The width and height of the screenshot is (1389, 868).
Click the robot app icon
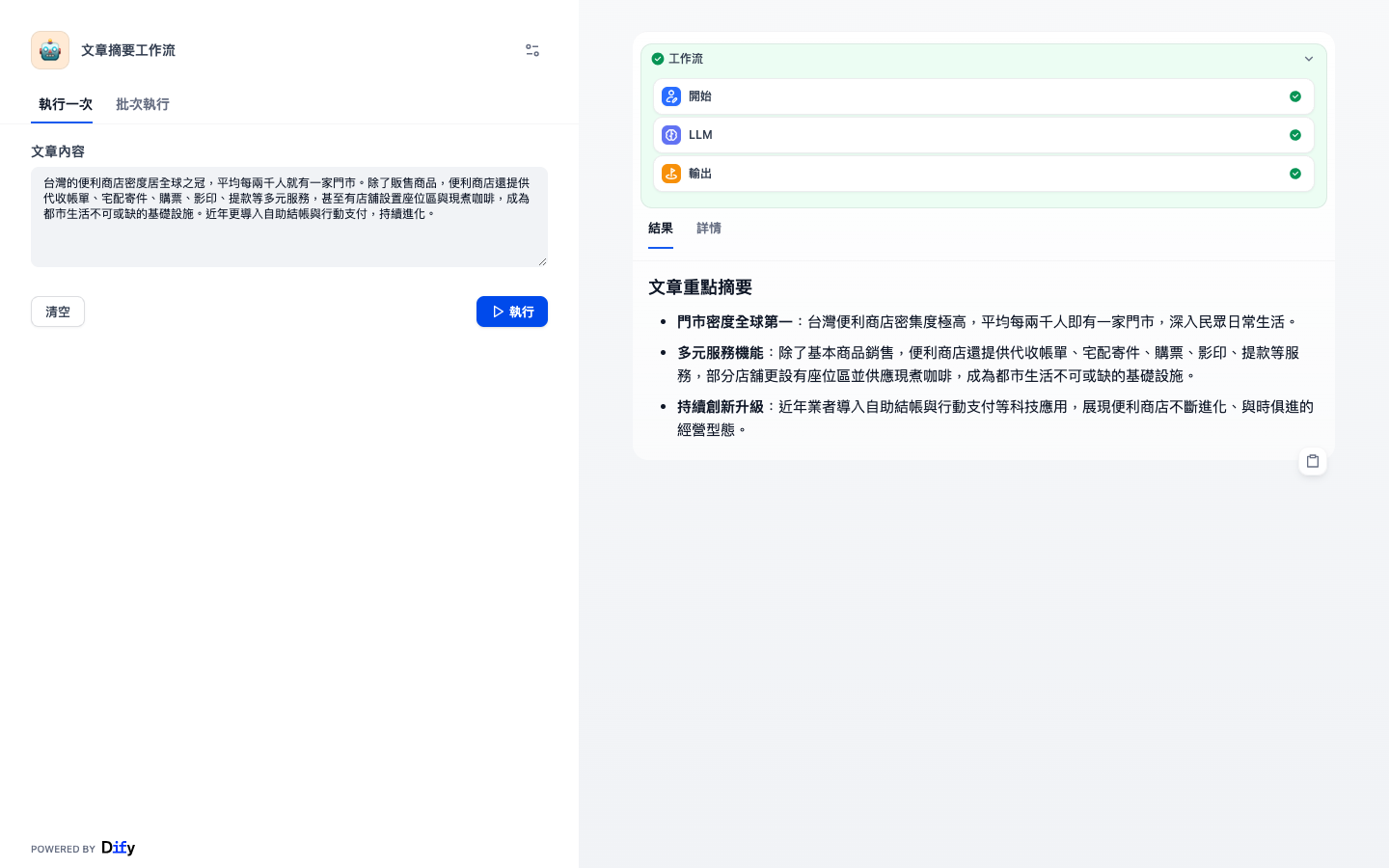coord(50,50)
